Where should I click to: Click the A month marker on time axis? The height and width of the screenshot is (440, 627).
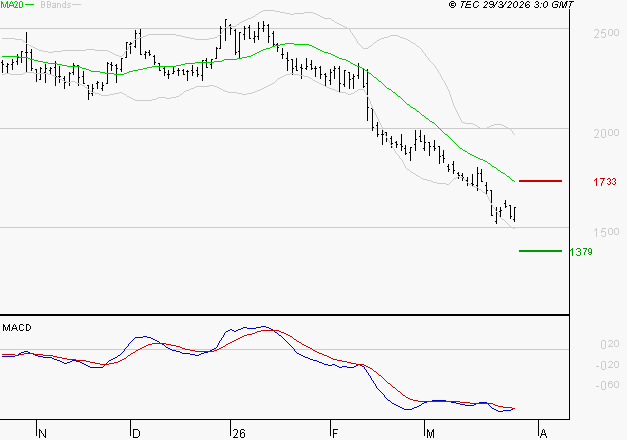[543, 434]
